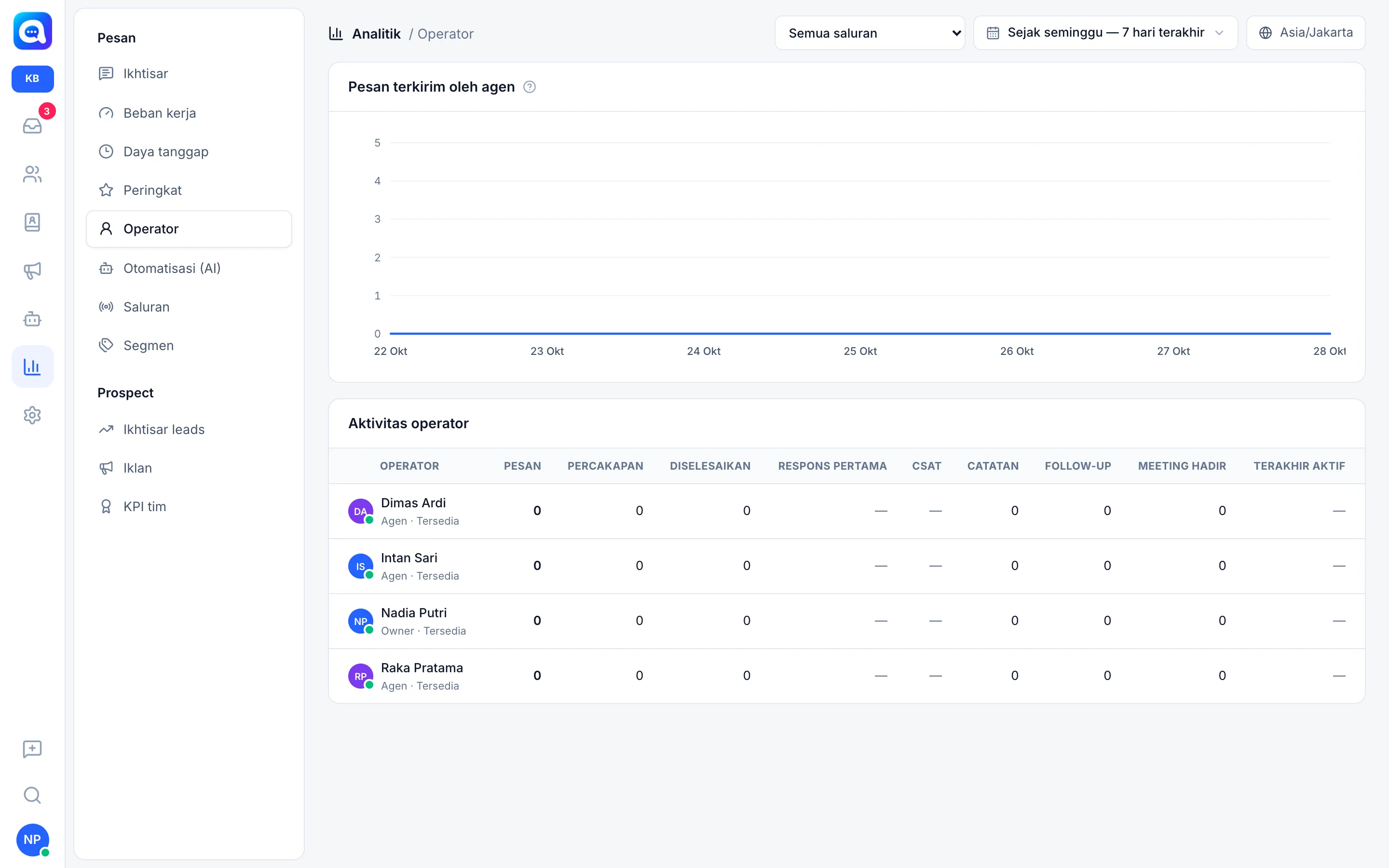Open the search magnifier icon
The height and width of the screenshot is (868, 1389).
click(x=32, y=795)
